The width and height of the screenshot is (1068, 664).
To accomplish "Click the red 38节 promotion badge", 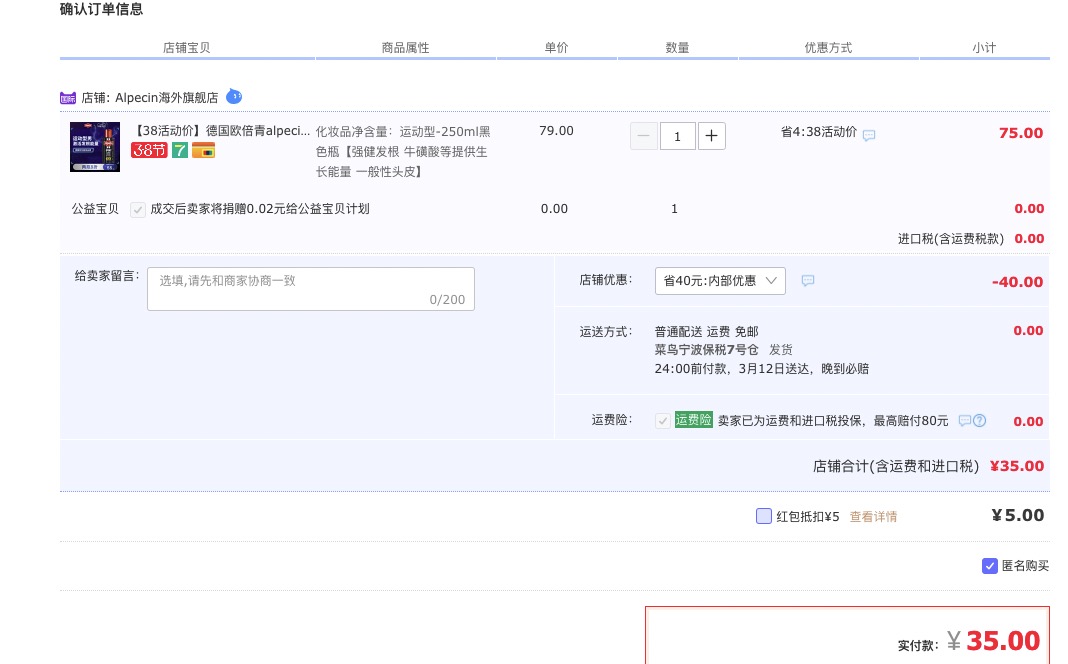I will (149, 150).
